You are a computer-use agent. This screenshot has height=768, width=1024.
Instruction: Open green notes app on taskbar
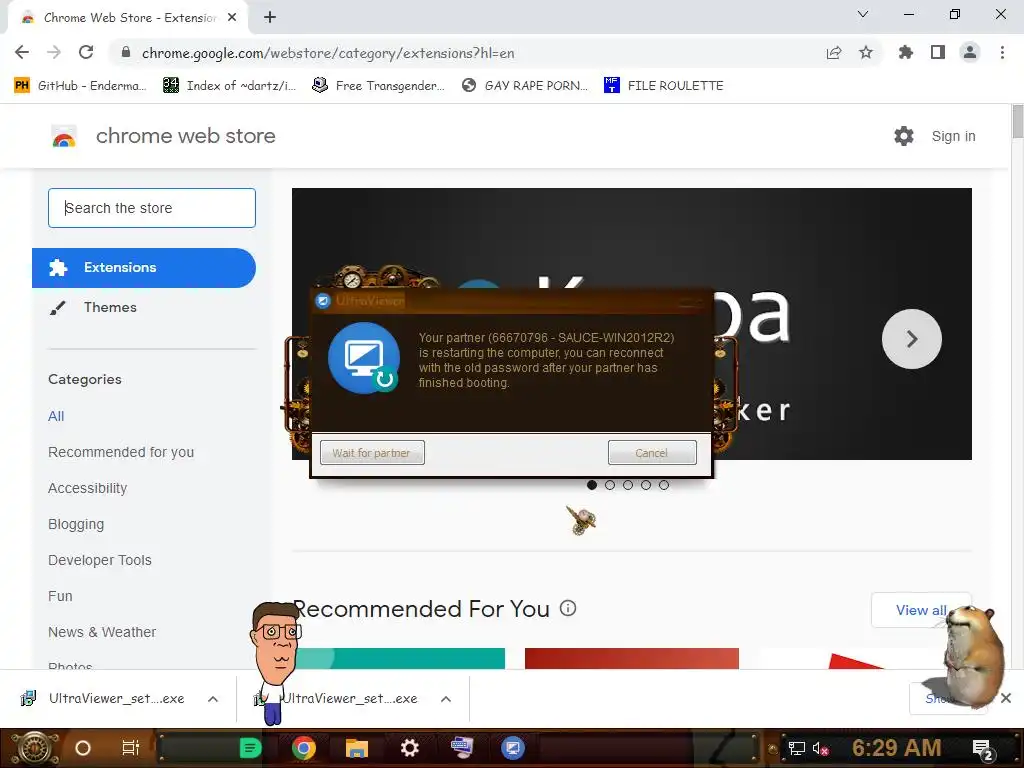point(250,748)
